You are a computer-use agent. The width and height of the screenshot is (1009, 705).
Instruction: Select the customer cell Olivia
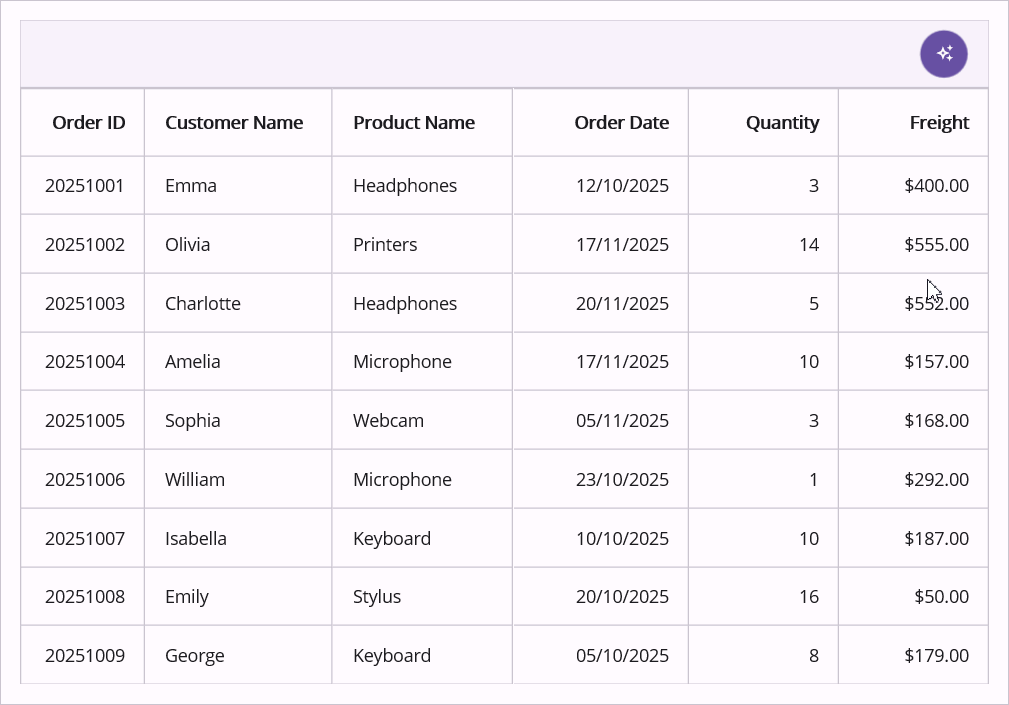(188, 245)
